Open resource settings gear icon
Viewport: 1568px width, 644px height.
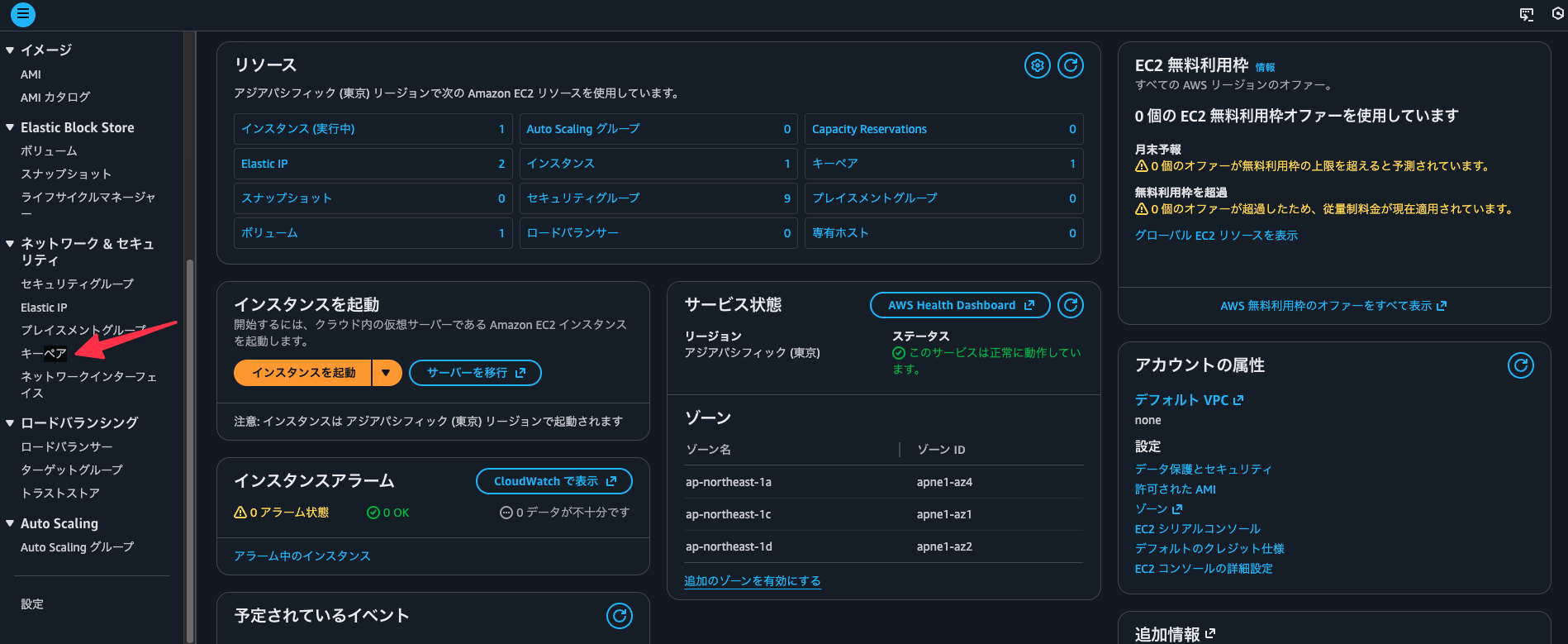coord(1038,65)
